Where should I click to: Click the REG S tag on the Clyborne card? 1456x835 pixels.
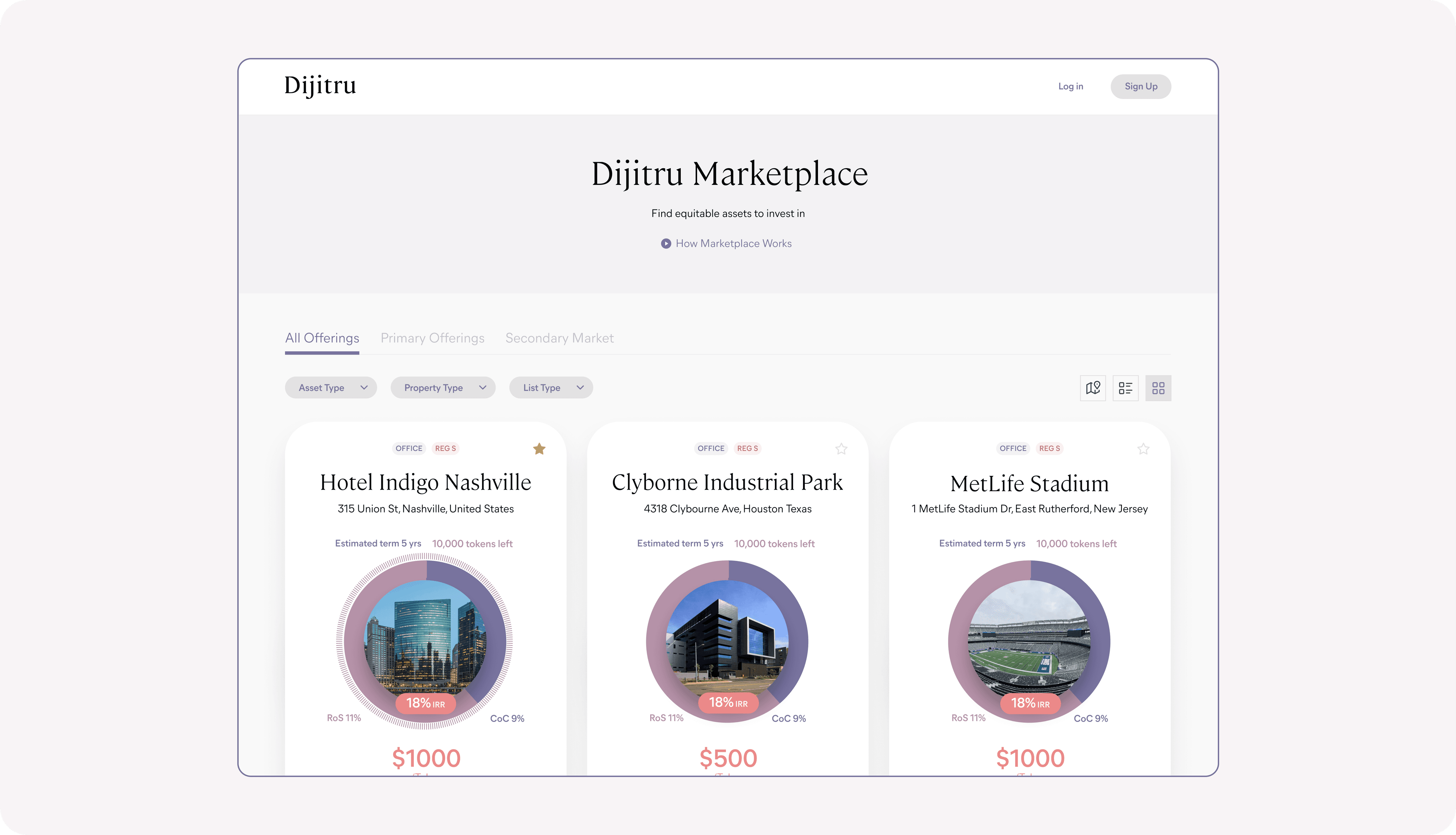[x=747, y=448]
